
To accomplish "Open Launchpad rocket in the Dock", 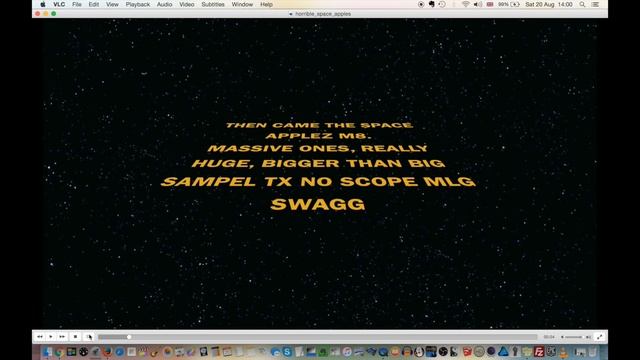I will pyautogui.click(x=95, y=352).
